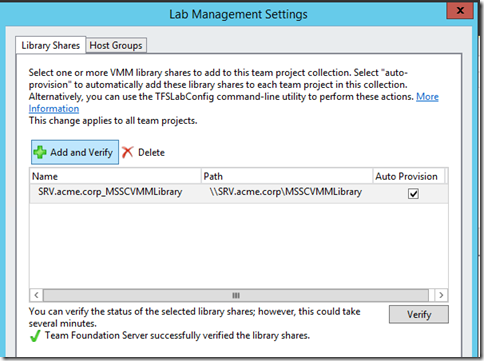Toggle Auto Provision checkbox for SRV.acme.corp_MSSCVMMLibrary
The width and height of the screenshot is (484, 361).
pyautogui.click(x=413, y=194)
